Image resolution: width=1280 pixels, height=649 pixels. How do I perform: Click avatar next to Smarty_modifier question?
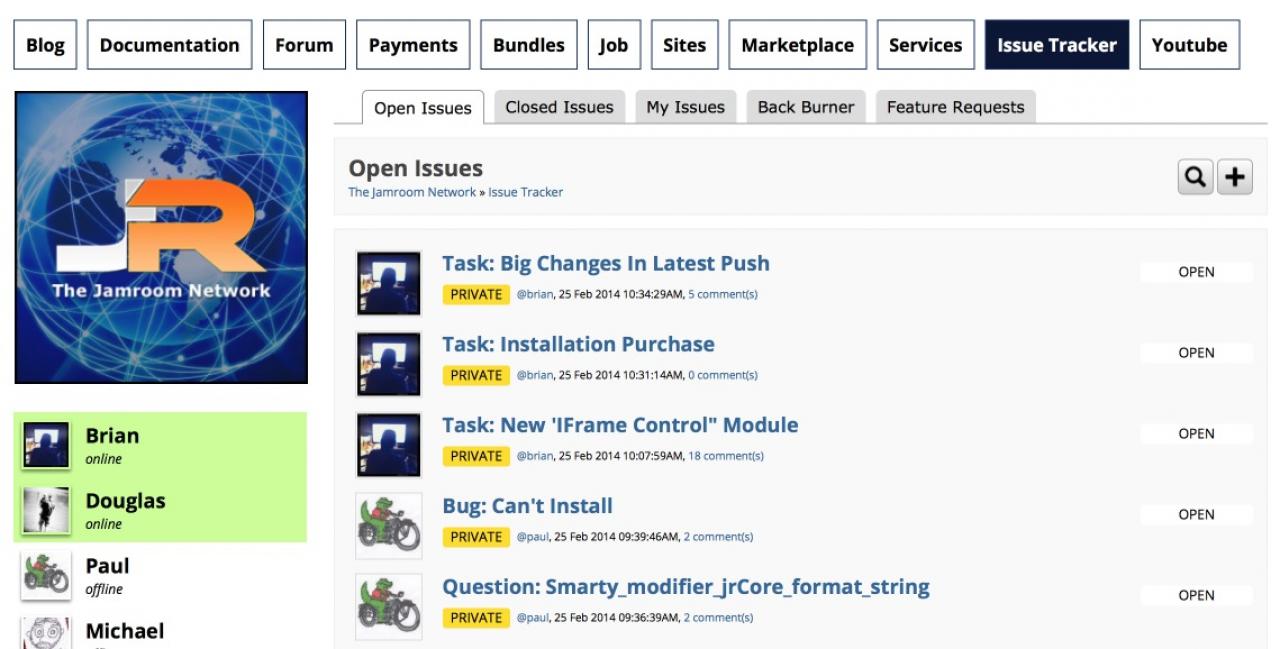click(x=389, y=606)
